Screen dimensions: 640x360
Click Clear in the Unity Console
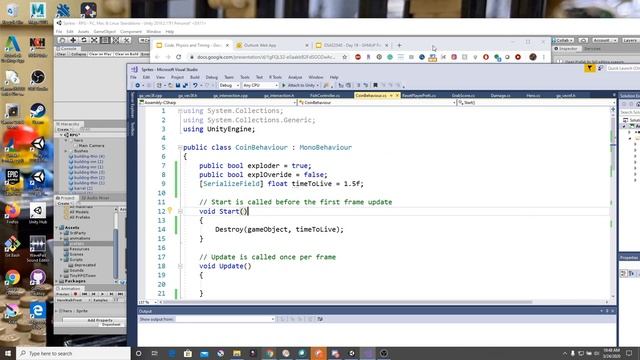coord(61,54)
